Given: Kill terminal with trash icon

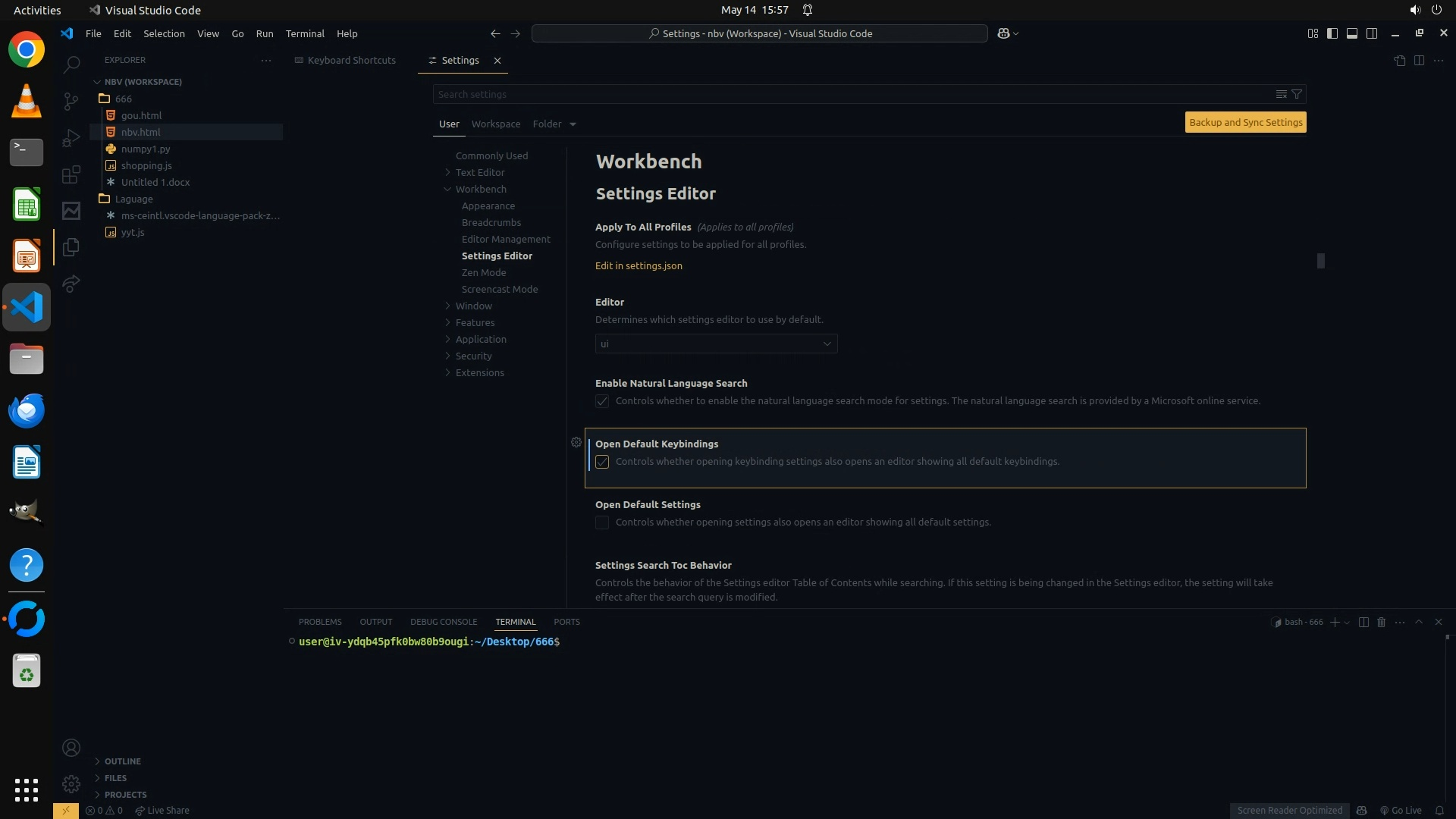Looking at the screenshot, I should [1381, 622].
